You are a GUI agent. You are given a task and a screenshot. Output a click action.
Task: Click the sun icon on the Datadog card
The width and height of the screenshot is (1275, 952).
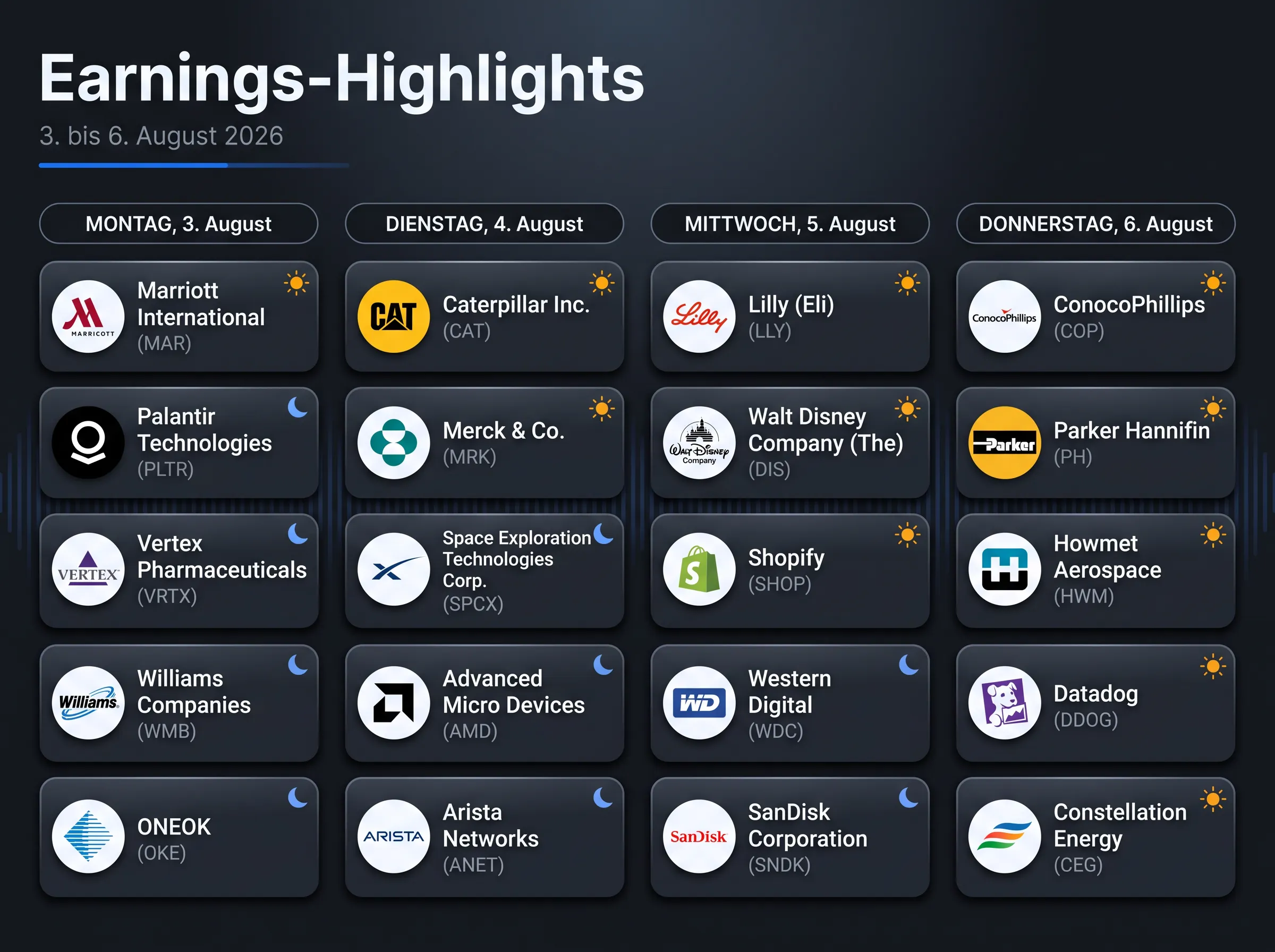tap(1213, 667)
